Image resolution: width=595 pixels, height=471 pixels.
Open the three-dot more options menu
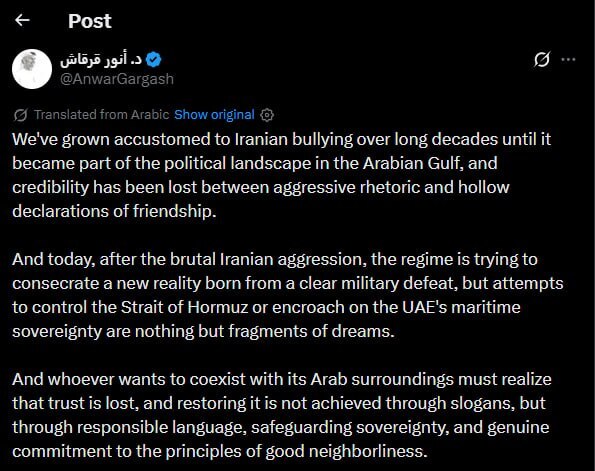[x=568, y=60]
